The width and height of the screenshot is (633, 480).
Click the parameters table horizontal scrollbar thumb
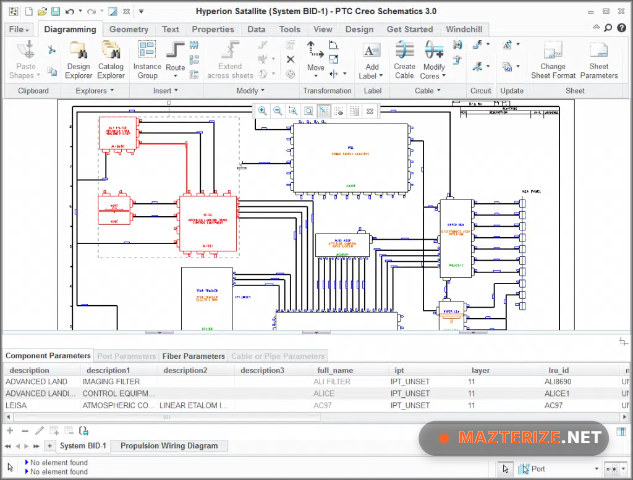(x=167, y=417)
